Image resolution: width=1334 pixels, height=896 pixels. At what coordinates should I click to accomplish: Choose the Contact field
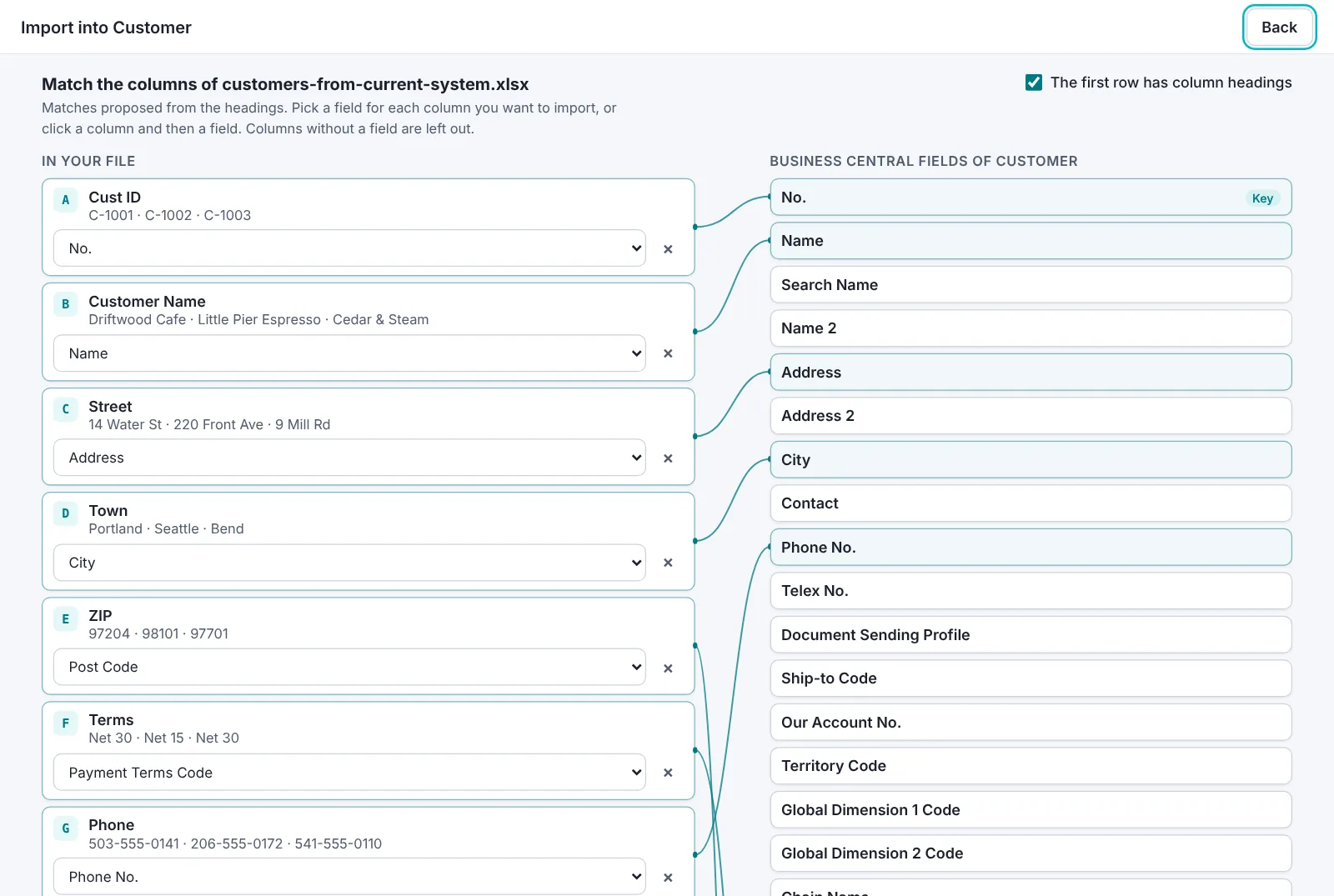[x=1031, y=503]
